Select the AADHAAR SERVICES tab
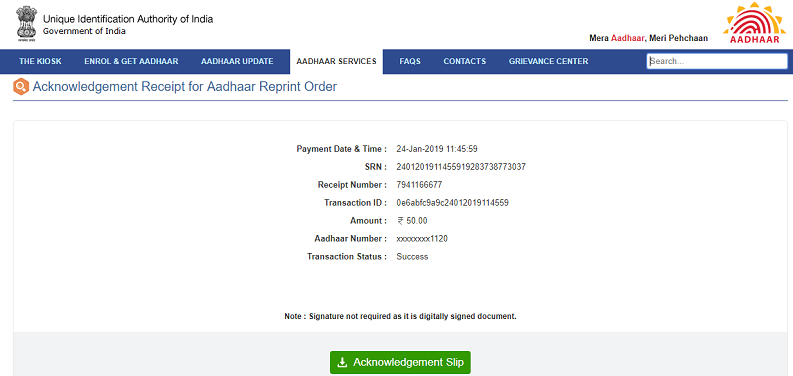 coord(336,61)
